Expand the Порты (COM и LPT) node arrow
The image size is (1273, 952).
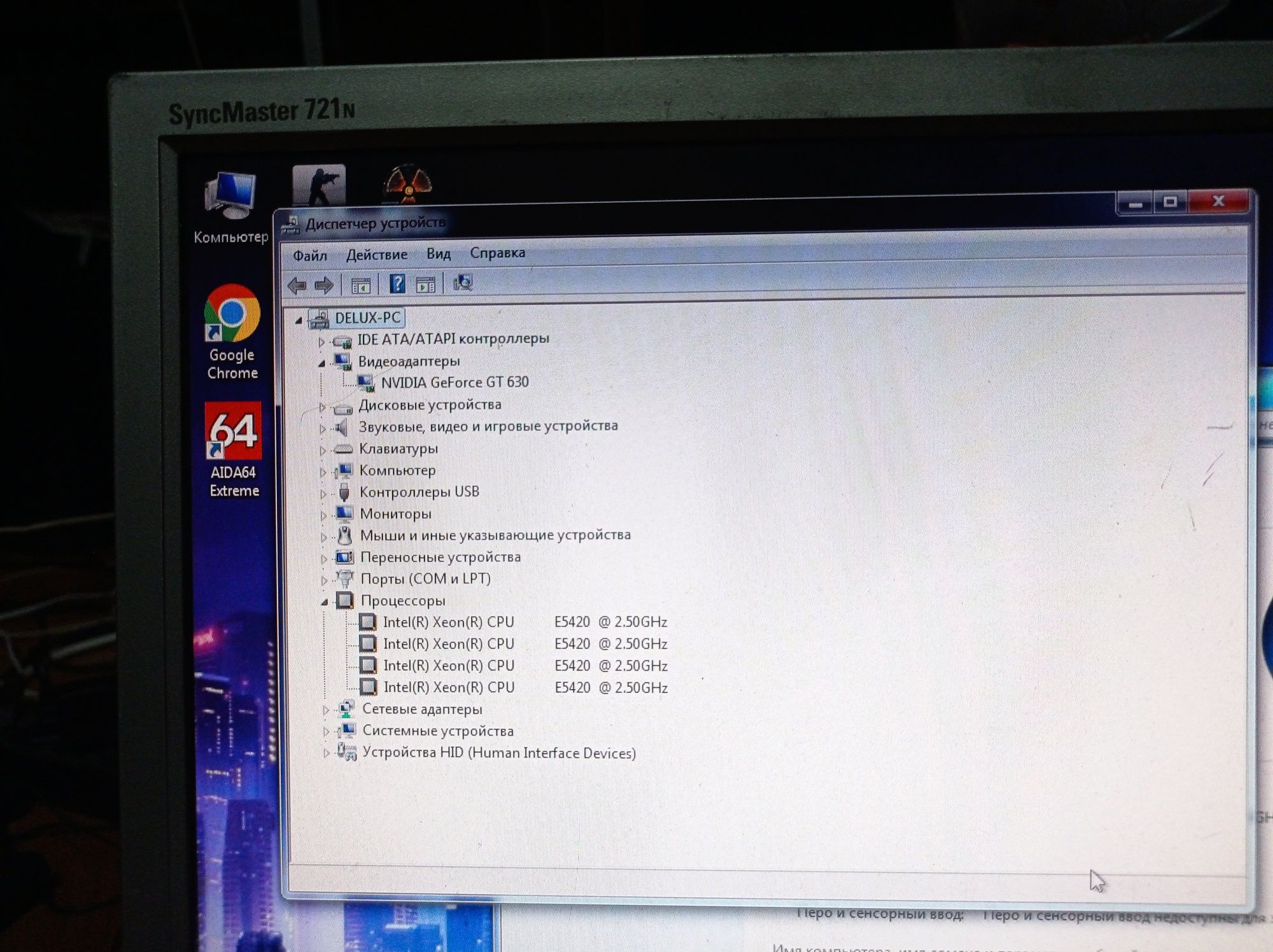(x=324, y=580)
